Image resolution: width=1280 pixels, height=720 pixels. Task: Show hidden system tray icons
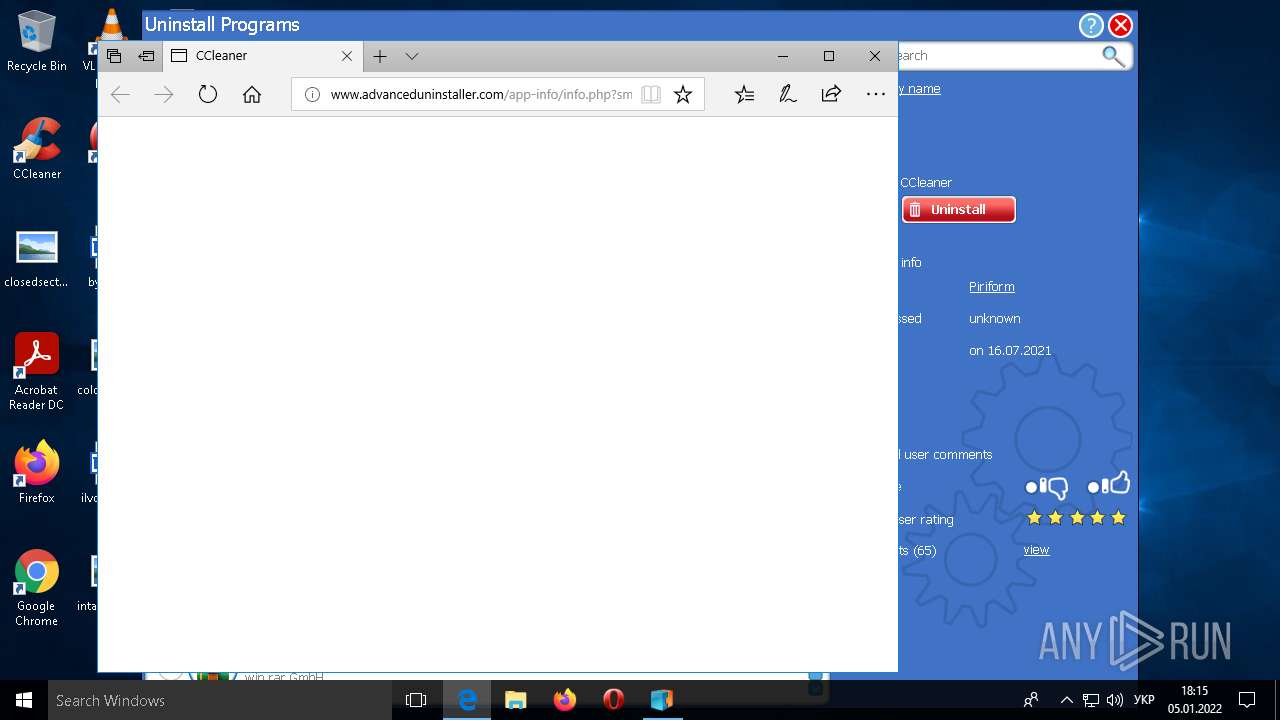(x=1067, y=700)
